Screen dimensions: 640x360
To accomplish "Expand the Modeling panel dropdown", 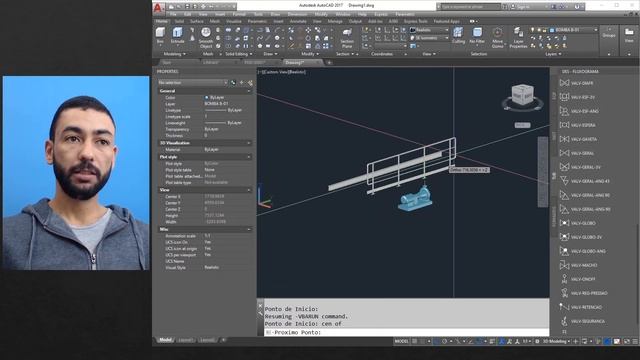I will pos(174,54).
